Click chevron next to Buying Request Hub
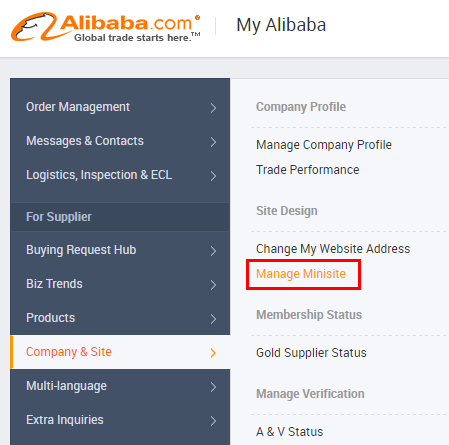Screen dimensions: 449x445 pyautogui.click(x=213, y=251)
